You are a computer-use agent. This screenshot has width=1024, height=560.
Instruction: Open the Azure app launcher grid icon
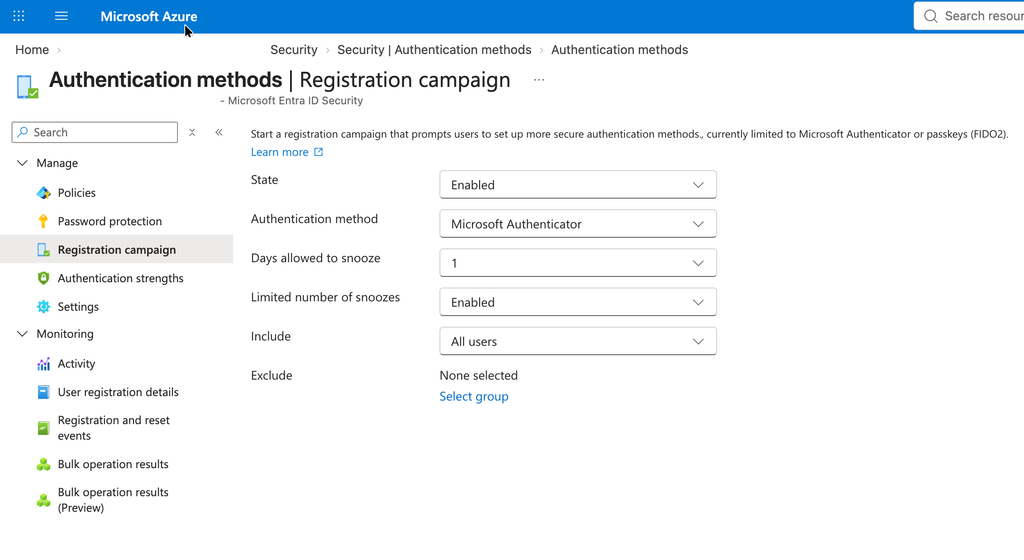19,16
